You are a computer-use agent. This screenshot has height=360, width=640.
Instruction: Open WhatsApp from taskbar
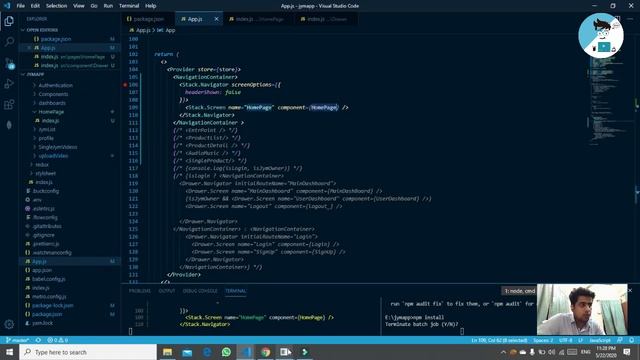pos(226,352)
